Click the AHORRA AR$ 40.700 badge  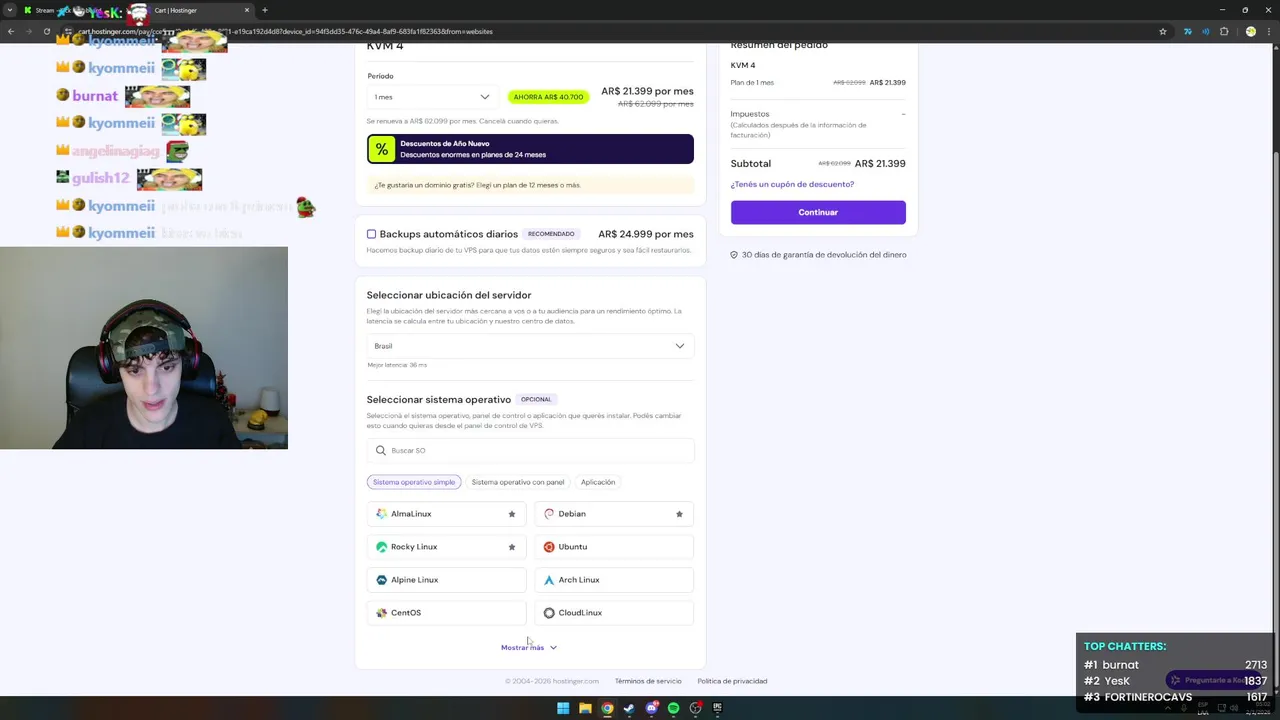click(x=548, y=97)
